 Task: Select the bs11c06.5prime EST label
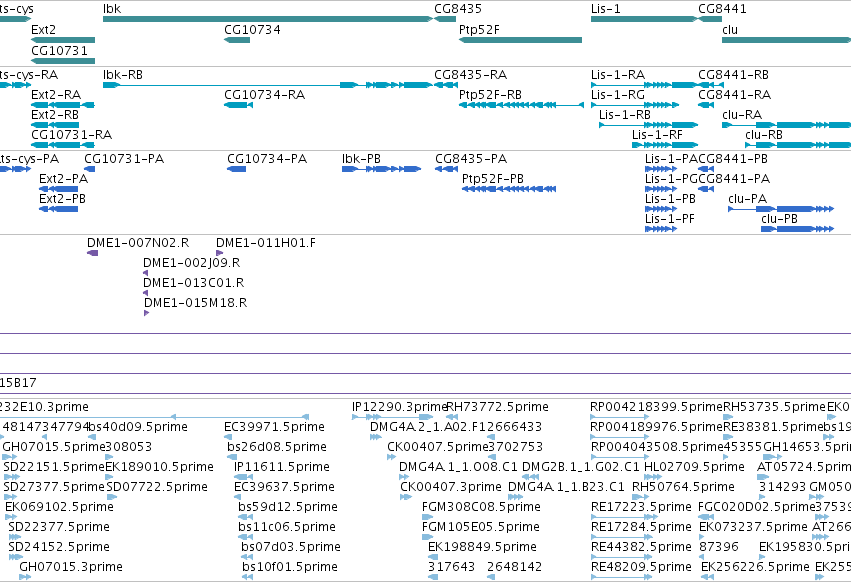pos(287,527)
